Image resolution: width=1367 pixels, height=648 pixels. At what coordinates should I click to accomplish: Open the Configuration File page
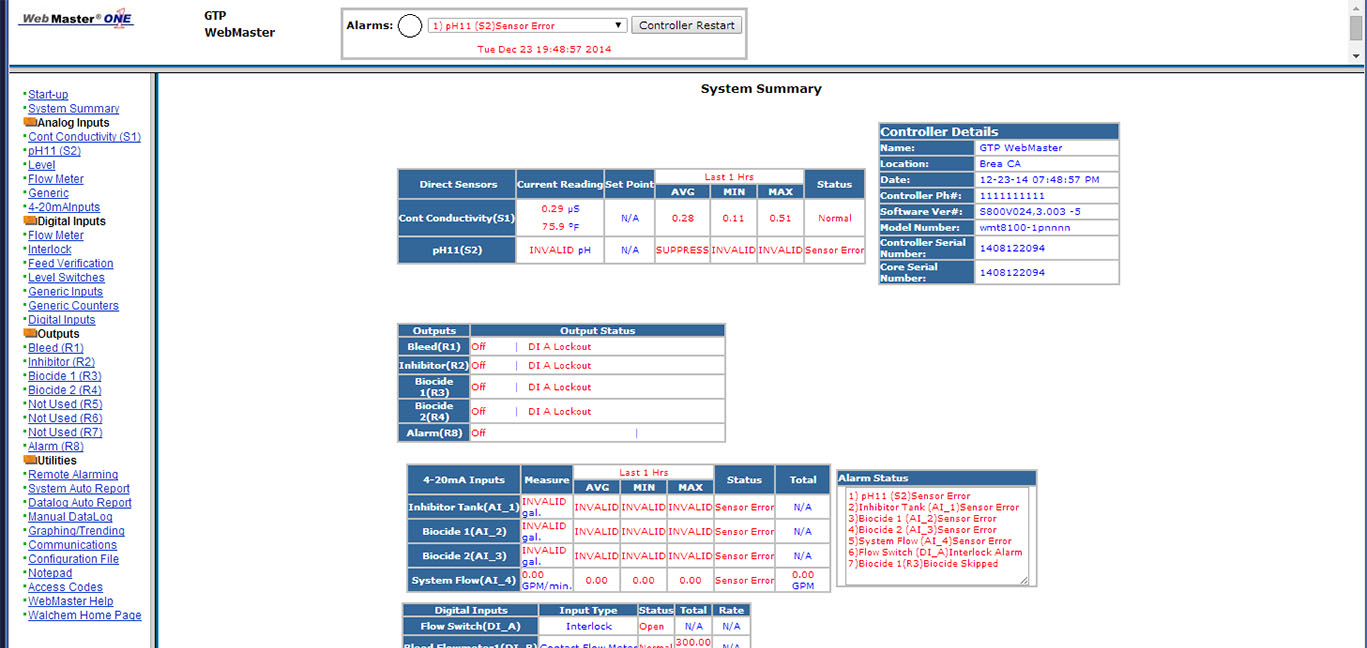[x=73, y=559]
